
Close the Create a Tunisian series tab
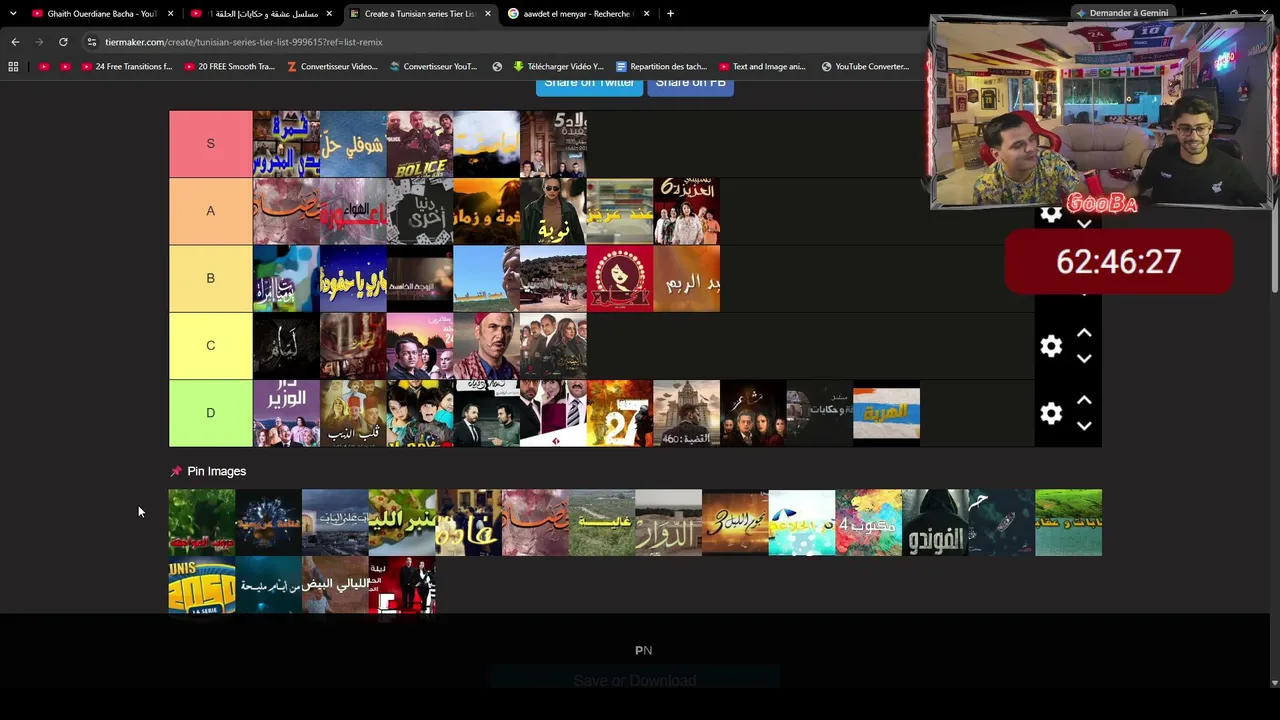pos(488,14)
